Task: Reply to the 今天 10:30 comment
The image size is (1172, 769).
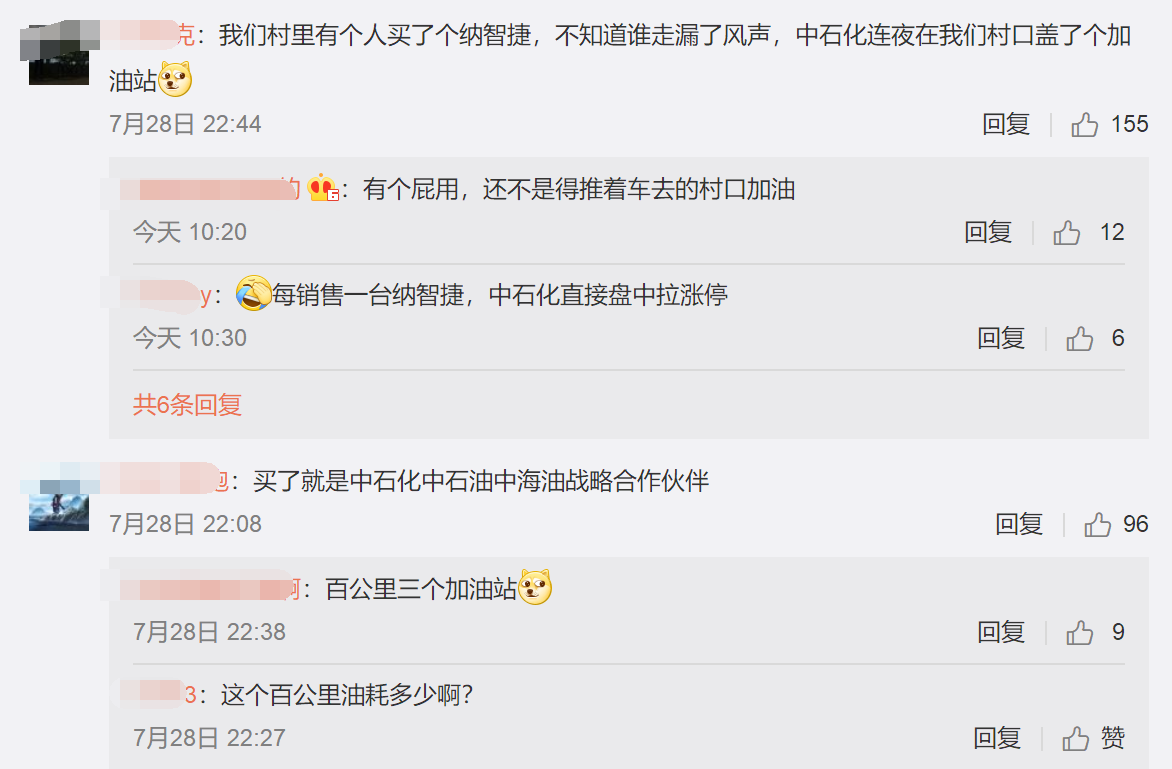Action: [x=1000, y=339]
